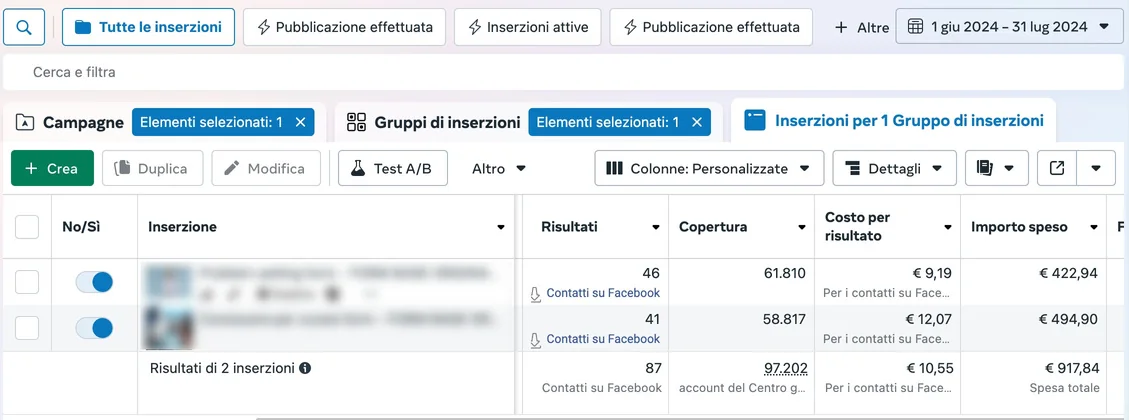Click the flask icon on Test A/B
The height and width of the screenshot is (420, 1129).
point(358,168)
